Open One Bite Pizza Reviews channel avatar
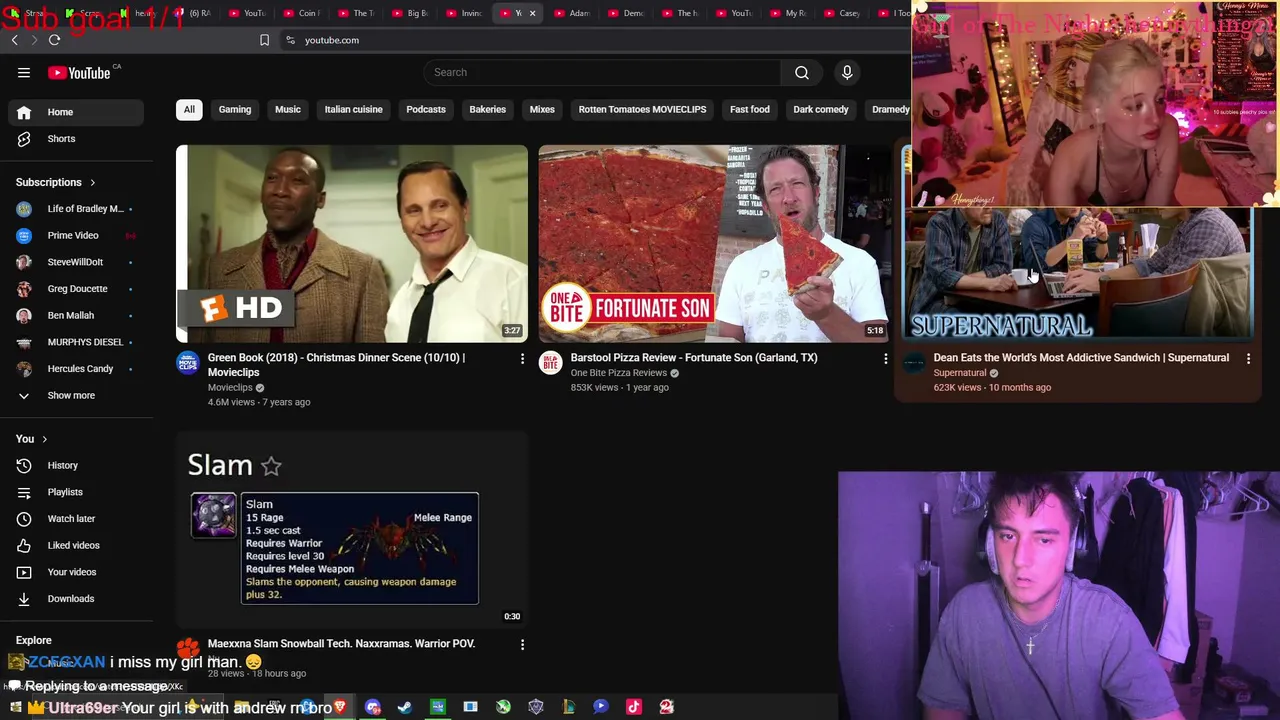The height and width of the screenshot is (720, 1280). coord(551,363)
